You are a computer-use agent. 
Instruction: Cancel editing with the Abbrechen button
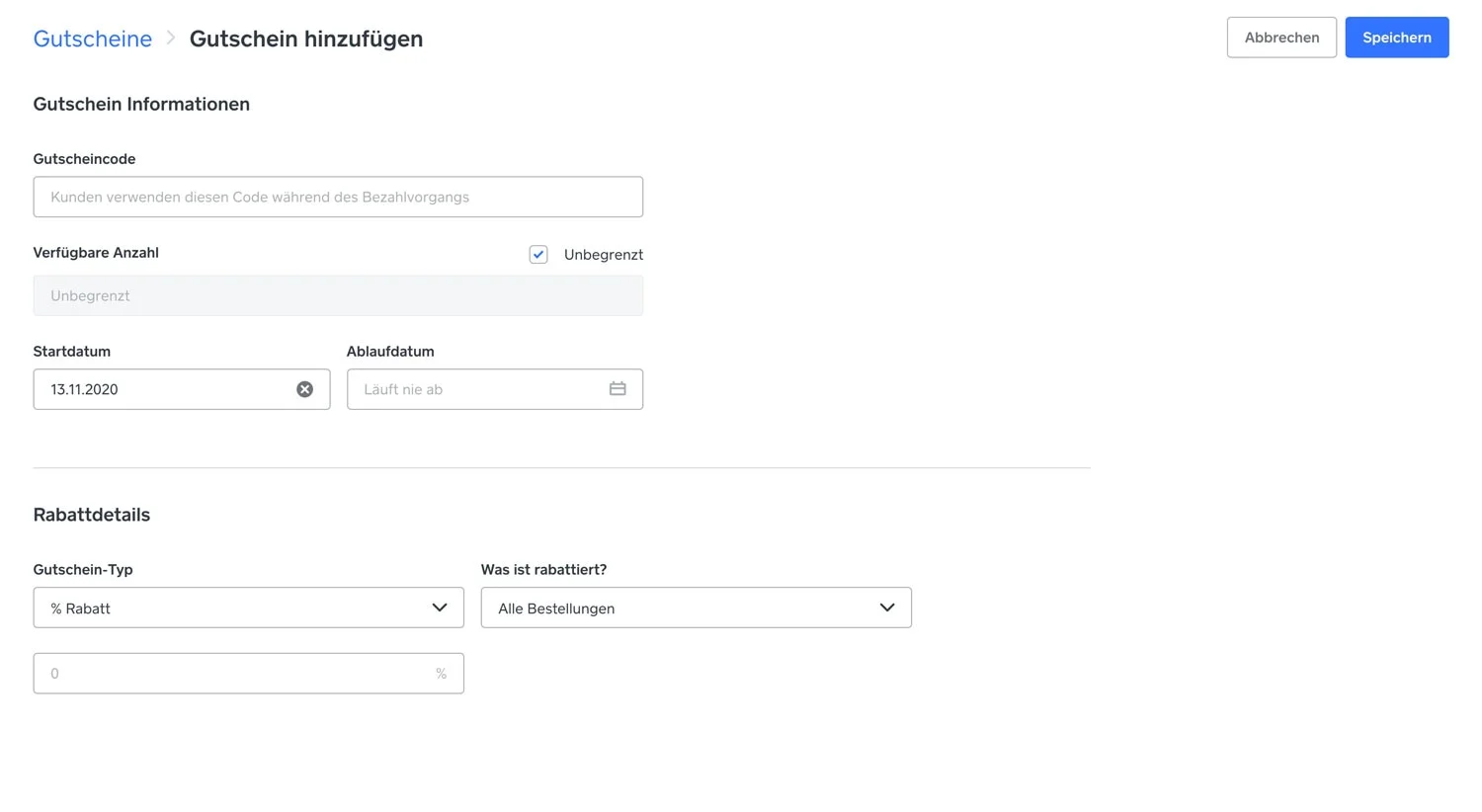pyautogui.click(x=1281, y=37)
